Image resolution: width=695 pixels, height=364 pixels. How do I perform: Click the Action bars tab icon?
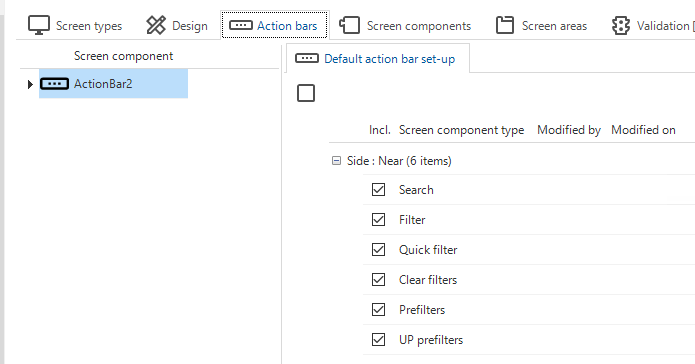point(241,25)
